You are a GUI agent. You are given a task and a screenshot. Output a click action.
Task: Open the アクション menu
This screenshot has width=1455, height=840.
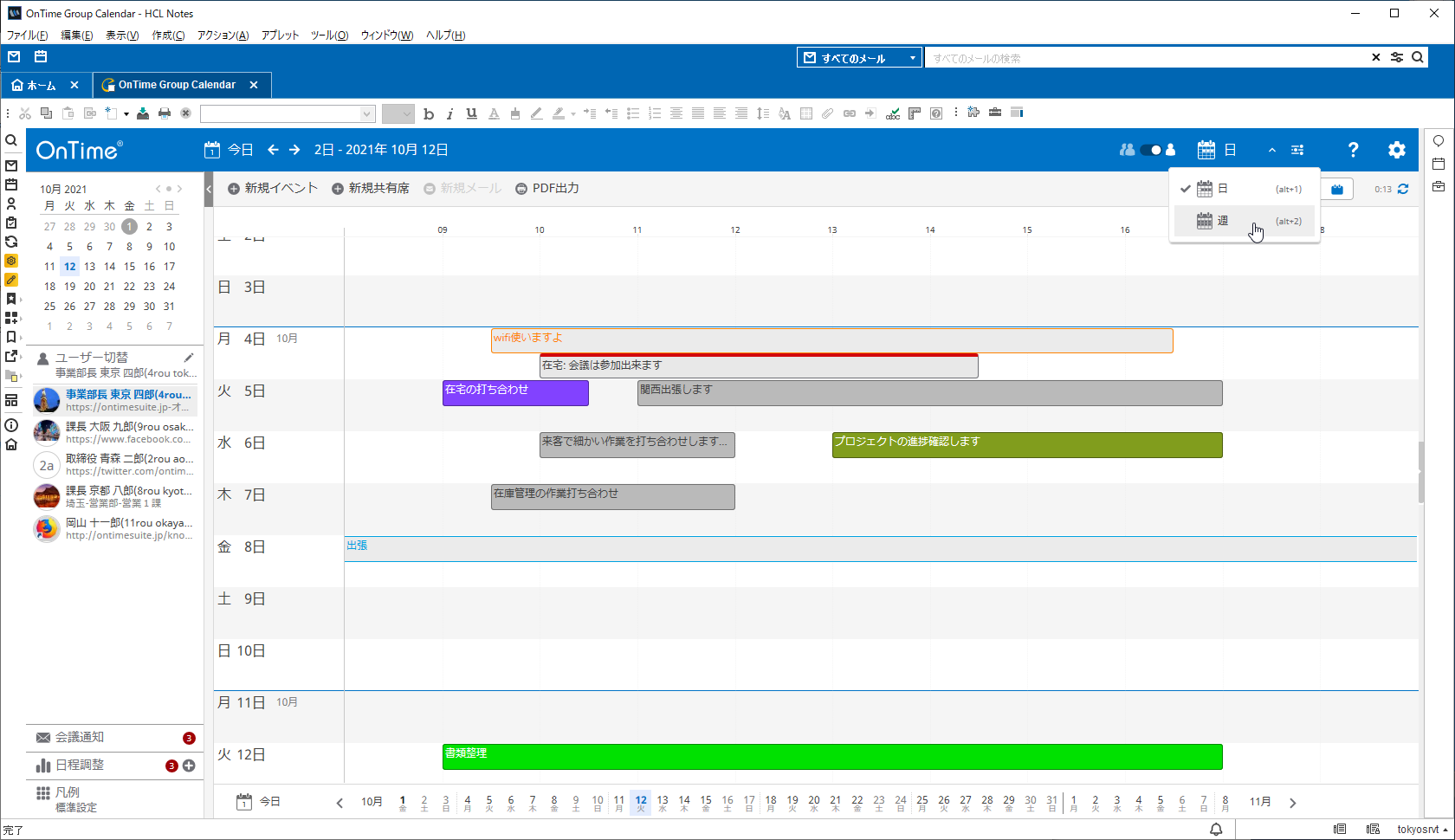[223, 36]
